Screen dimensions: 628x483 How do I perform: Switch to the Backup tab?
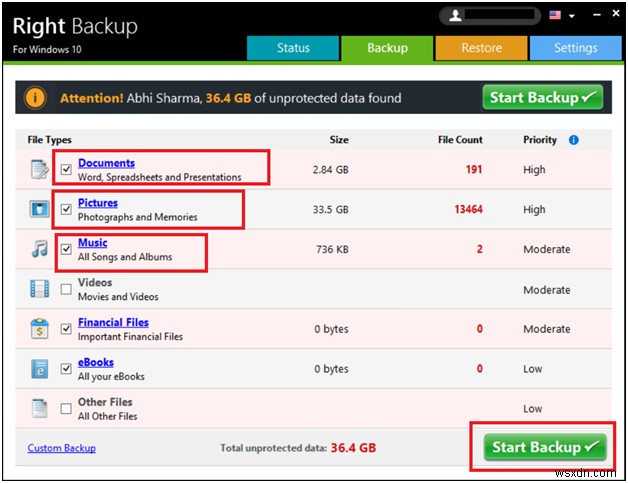tap(387, 48)
